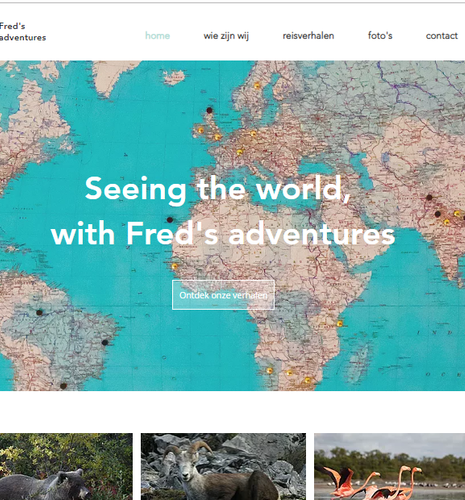465x500 pixels.
Task: Click the Ontdek onze verhalen button
Action: click(223, 295)
